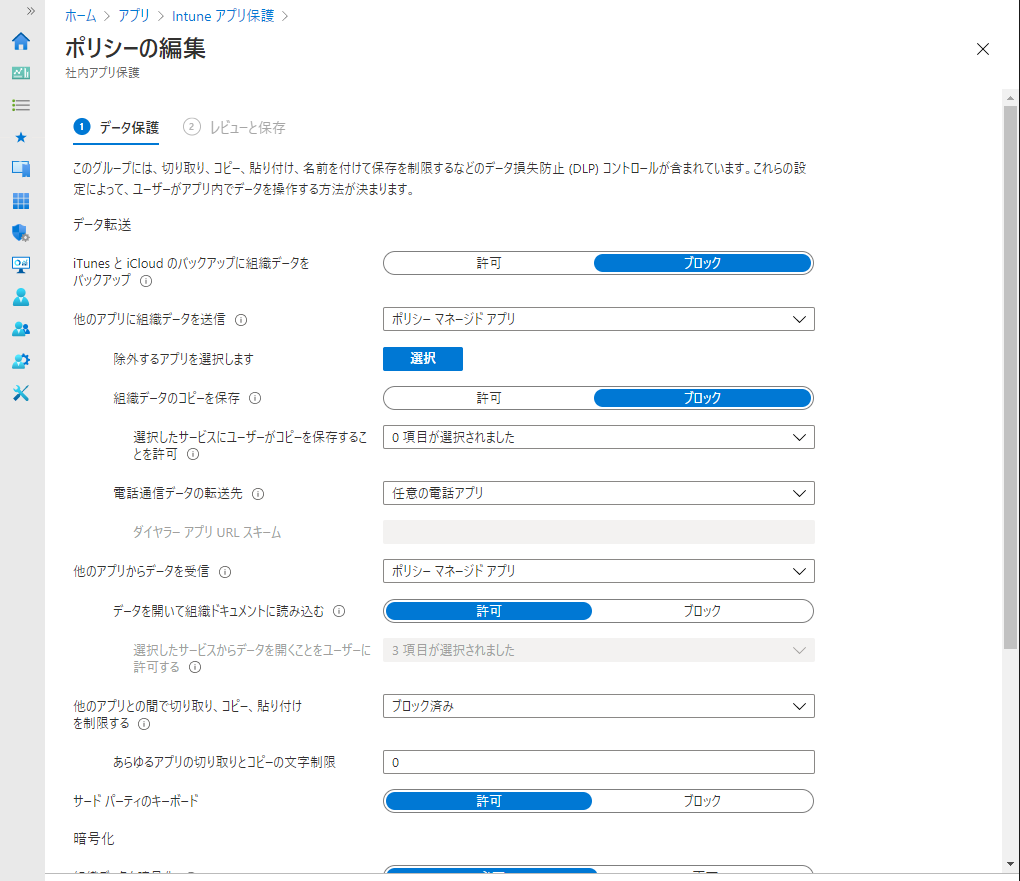Open Tenant administration gear-person icon
This screenshot has height=881, width=1020.
21,361
